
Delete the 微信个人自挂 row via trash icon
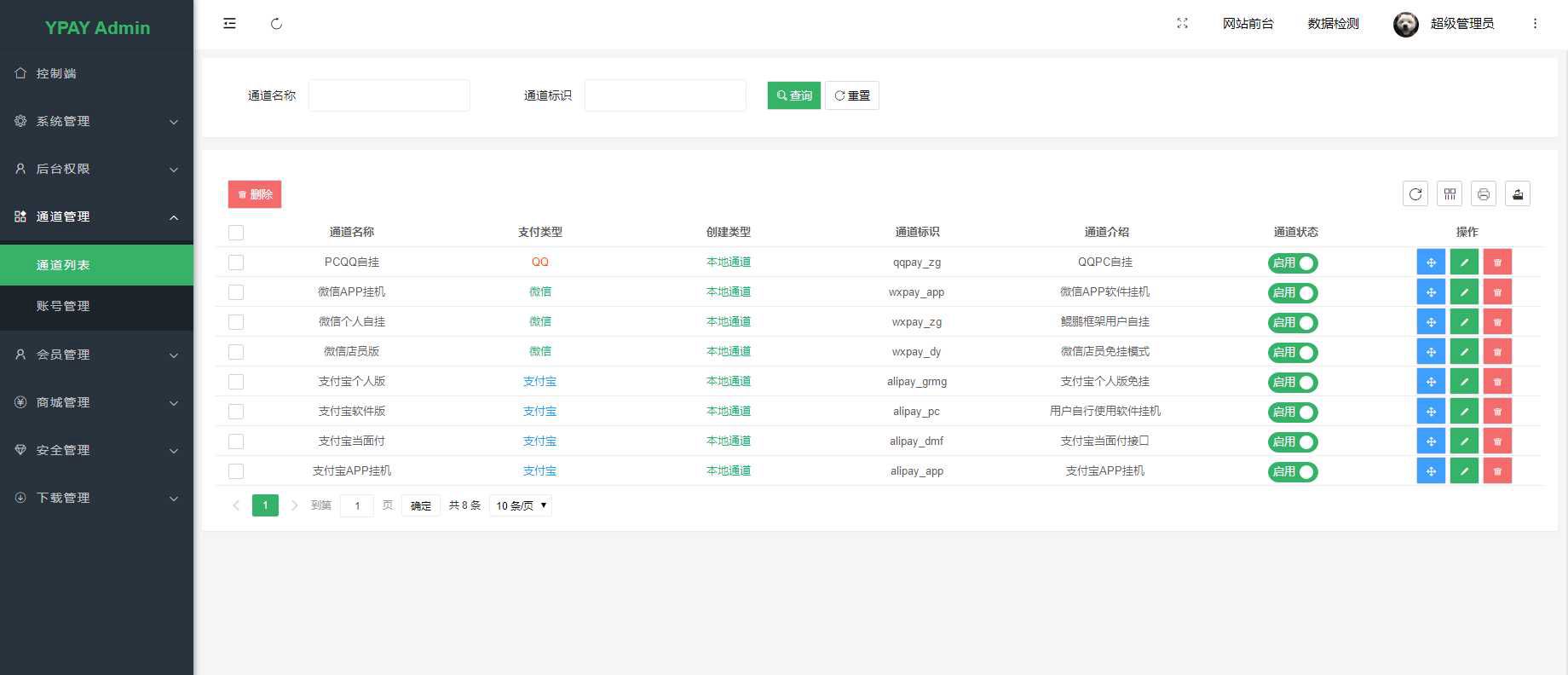[x=1497, y=322]
